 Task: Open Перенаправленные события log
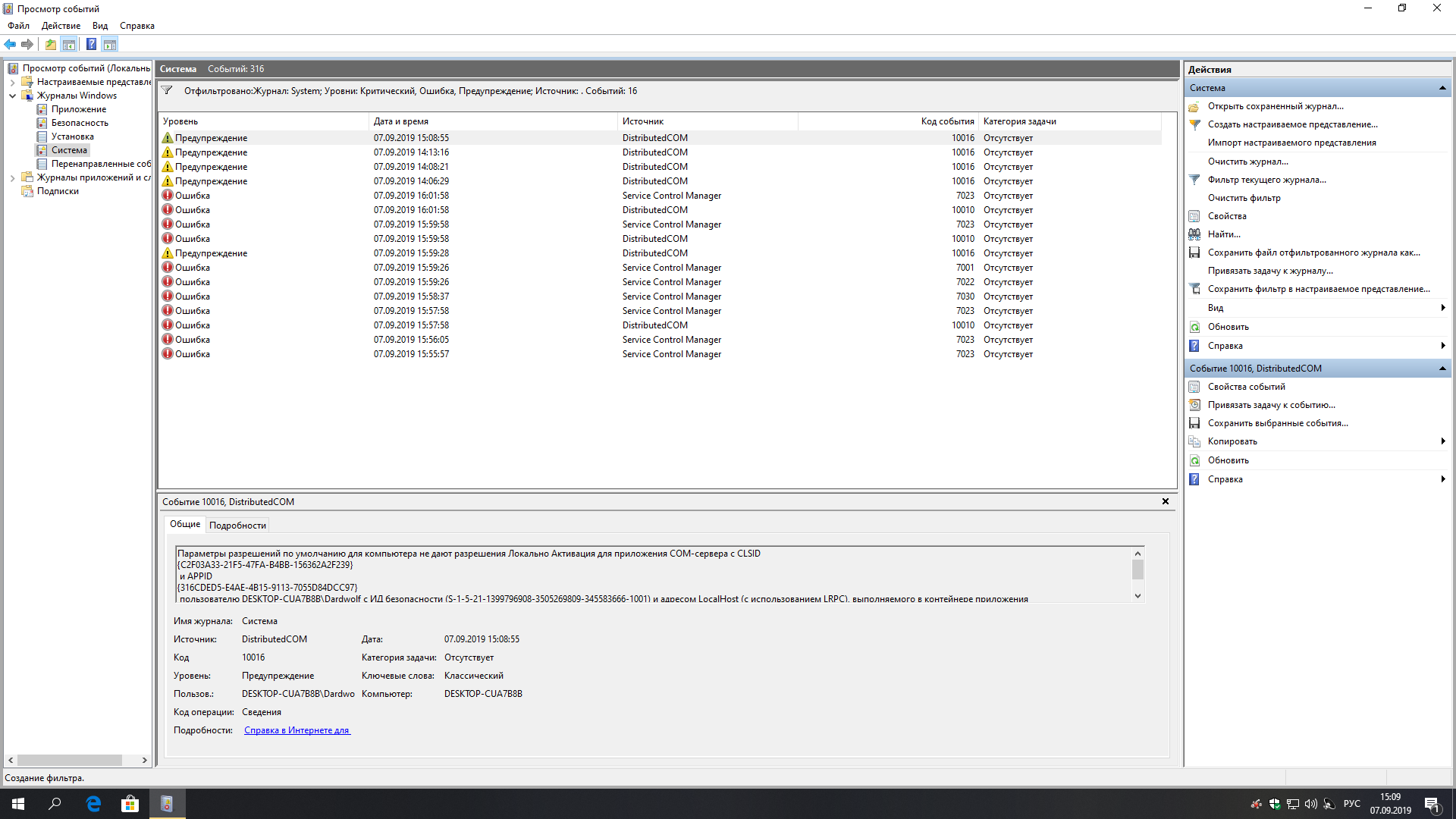click(x=101, y=164)
